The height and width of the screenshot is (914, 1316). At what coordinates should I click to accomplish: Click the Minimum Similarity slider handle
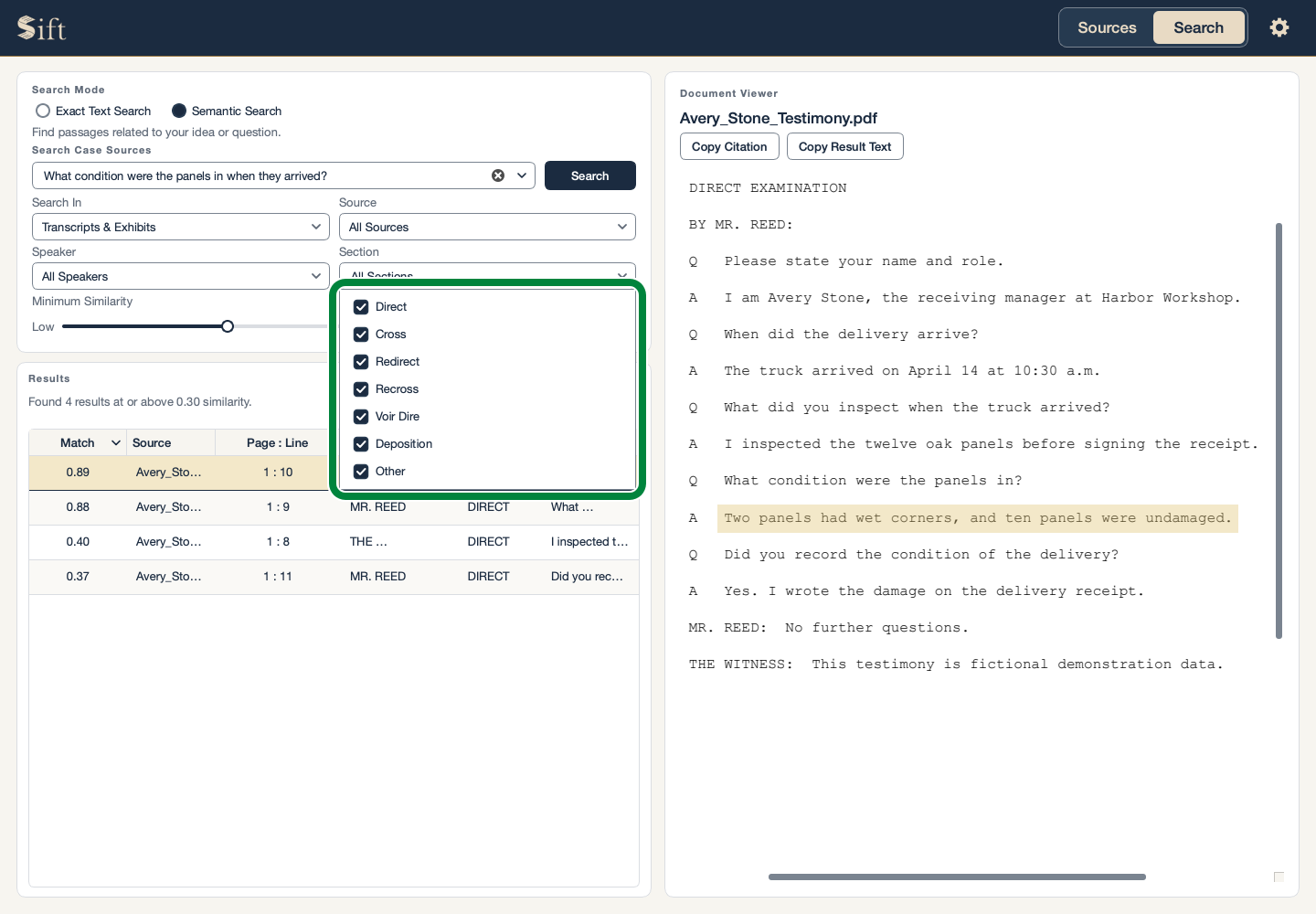point(228,326)
